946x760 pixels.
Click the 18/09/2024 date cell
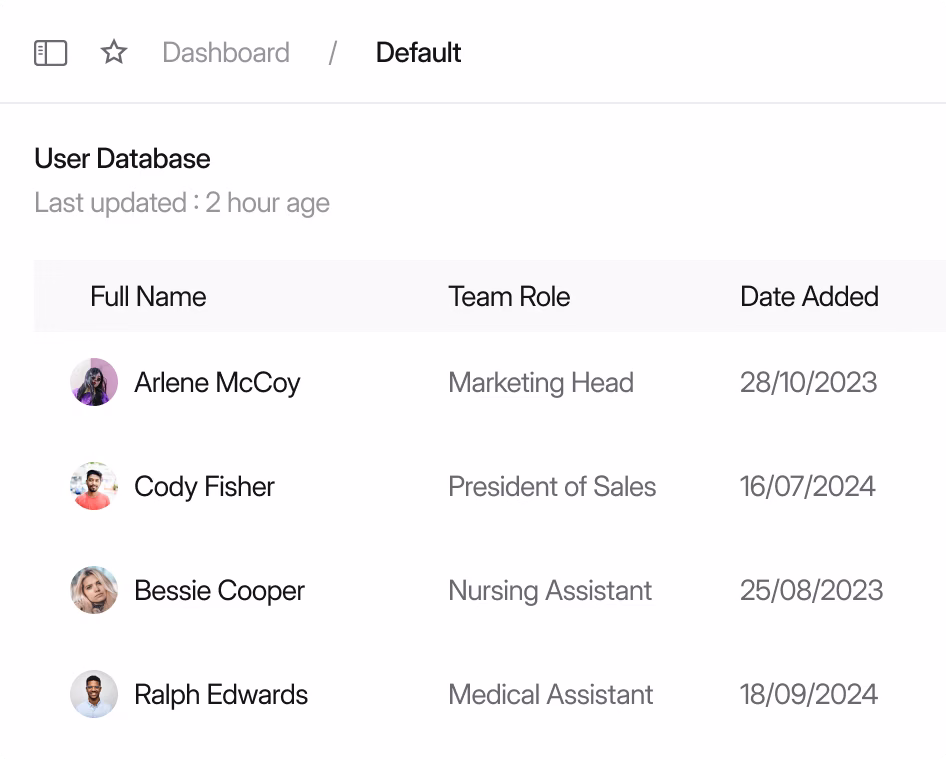coord(809,695)
